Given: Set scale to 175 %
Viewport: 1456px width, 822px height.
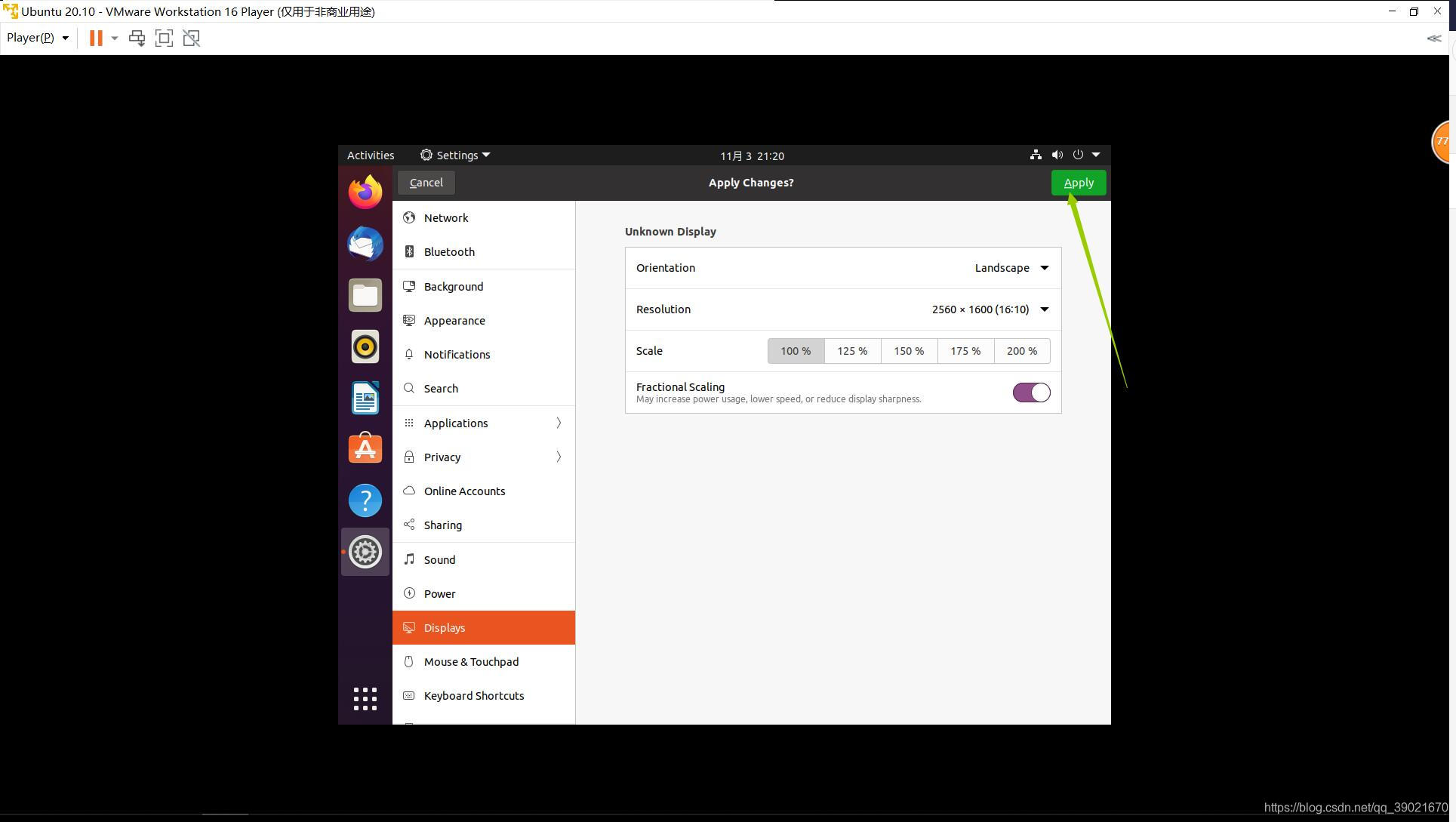Looking at the screenshot, I should 965,351.
